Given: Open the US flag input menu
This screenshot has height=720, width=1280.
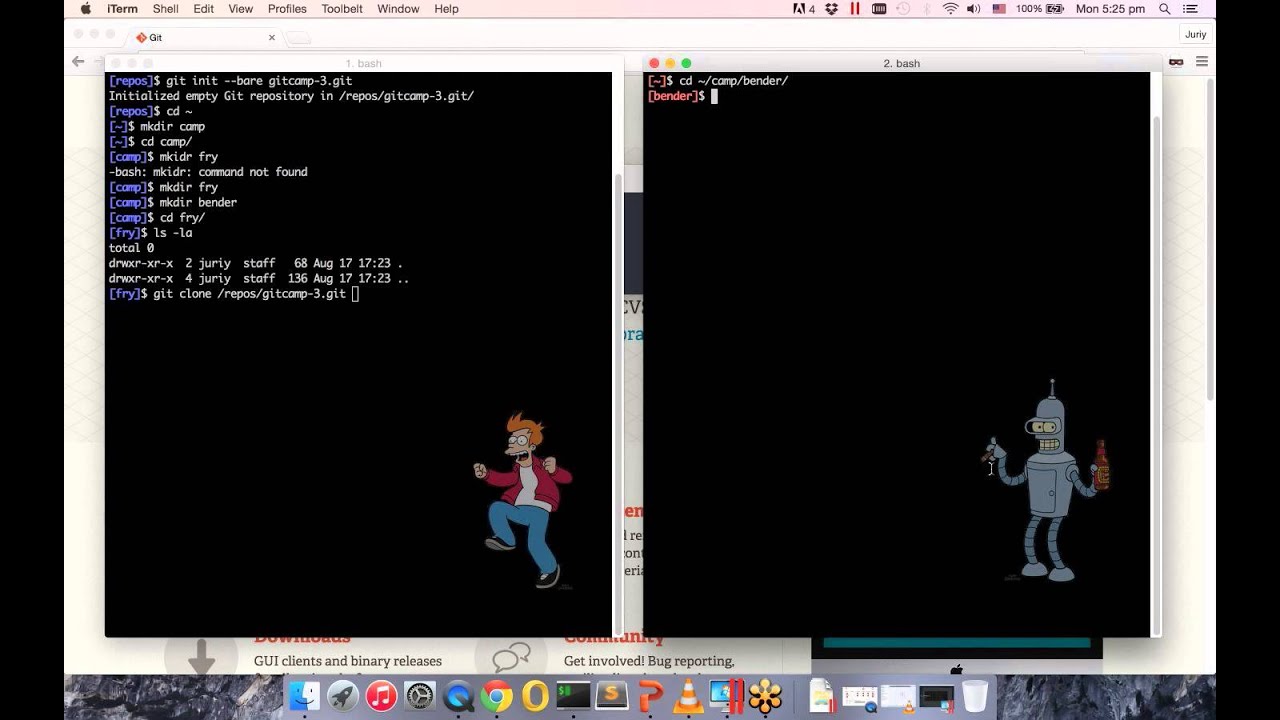Looking at the screenshot, I should 999,9.
